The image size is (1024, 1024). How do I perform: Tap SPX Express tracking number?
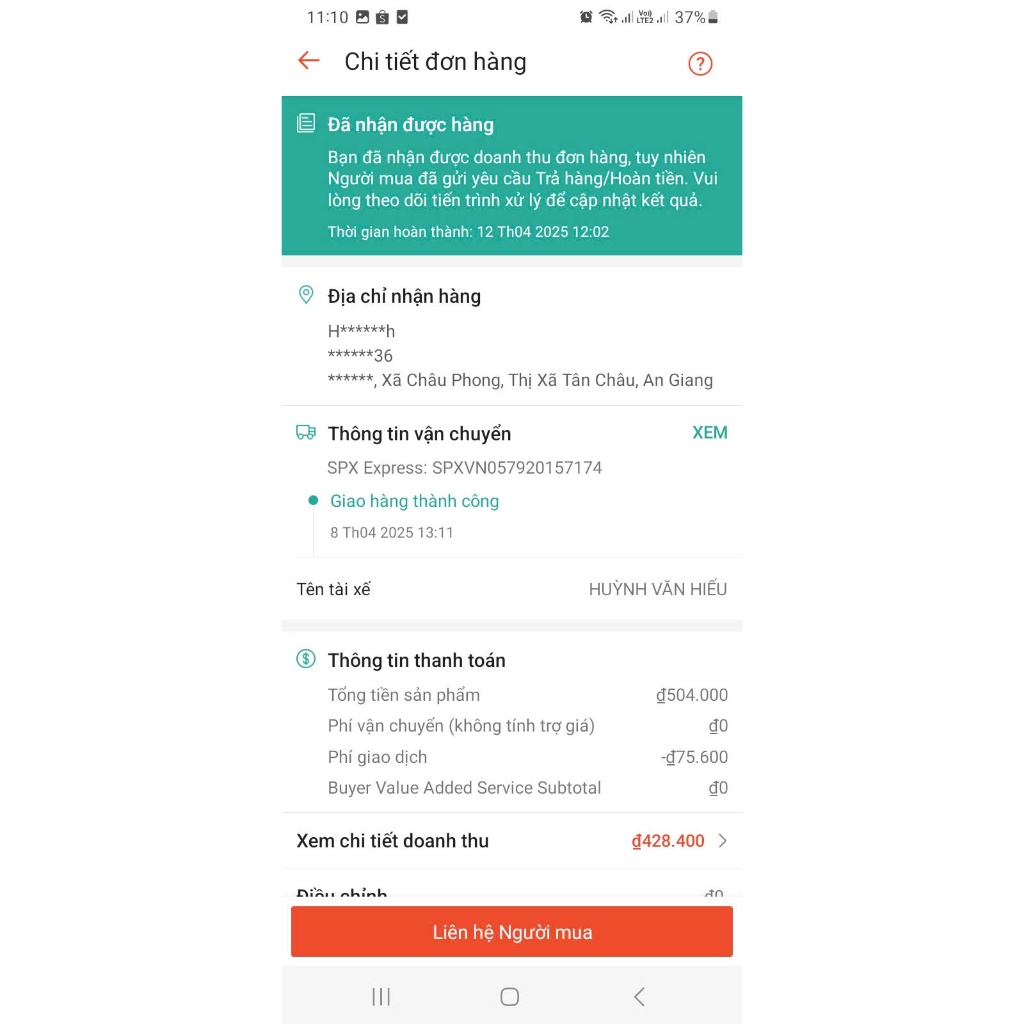click(x=464, y=468)
